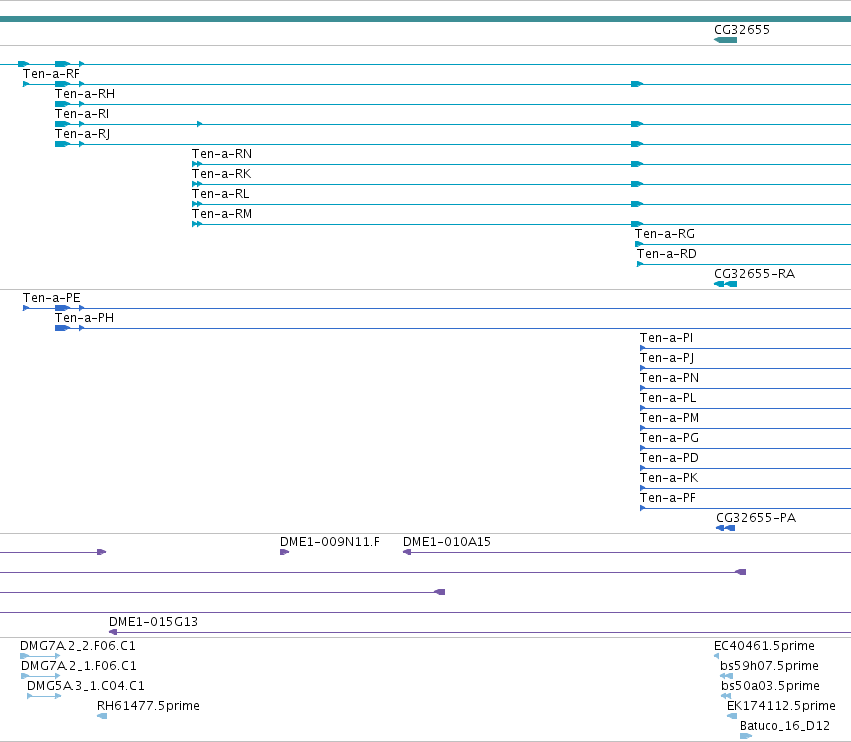Select the Ten-a-PD protein label
Image resolution: width=851 pixels, height=742 pixels.
(669, 459)
